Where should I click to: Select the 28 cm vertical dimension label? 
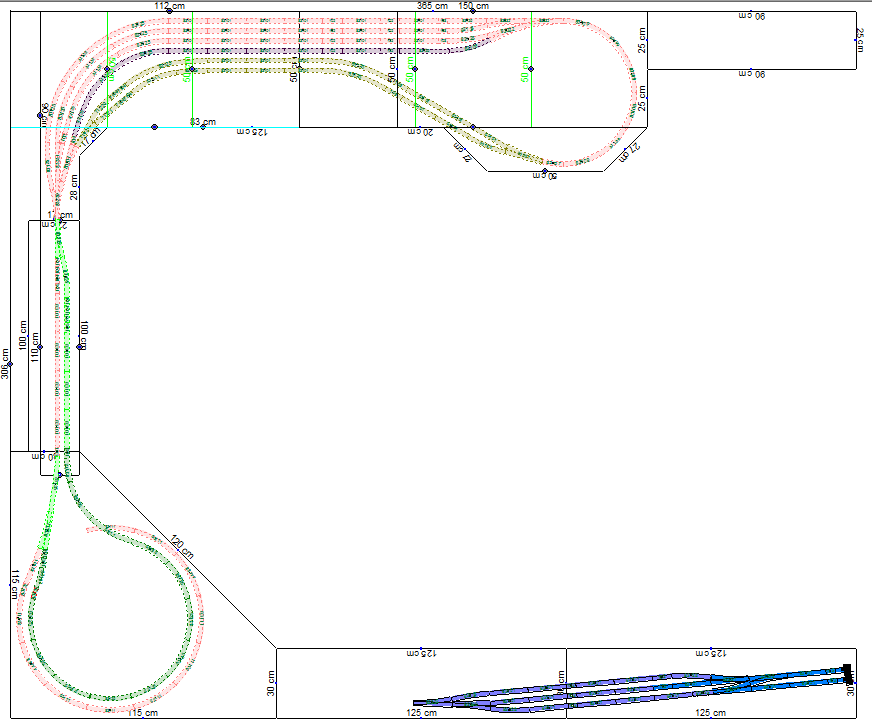point(74,186)
